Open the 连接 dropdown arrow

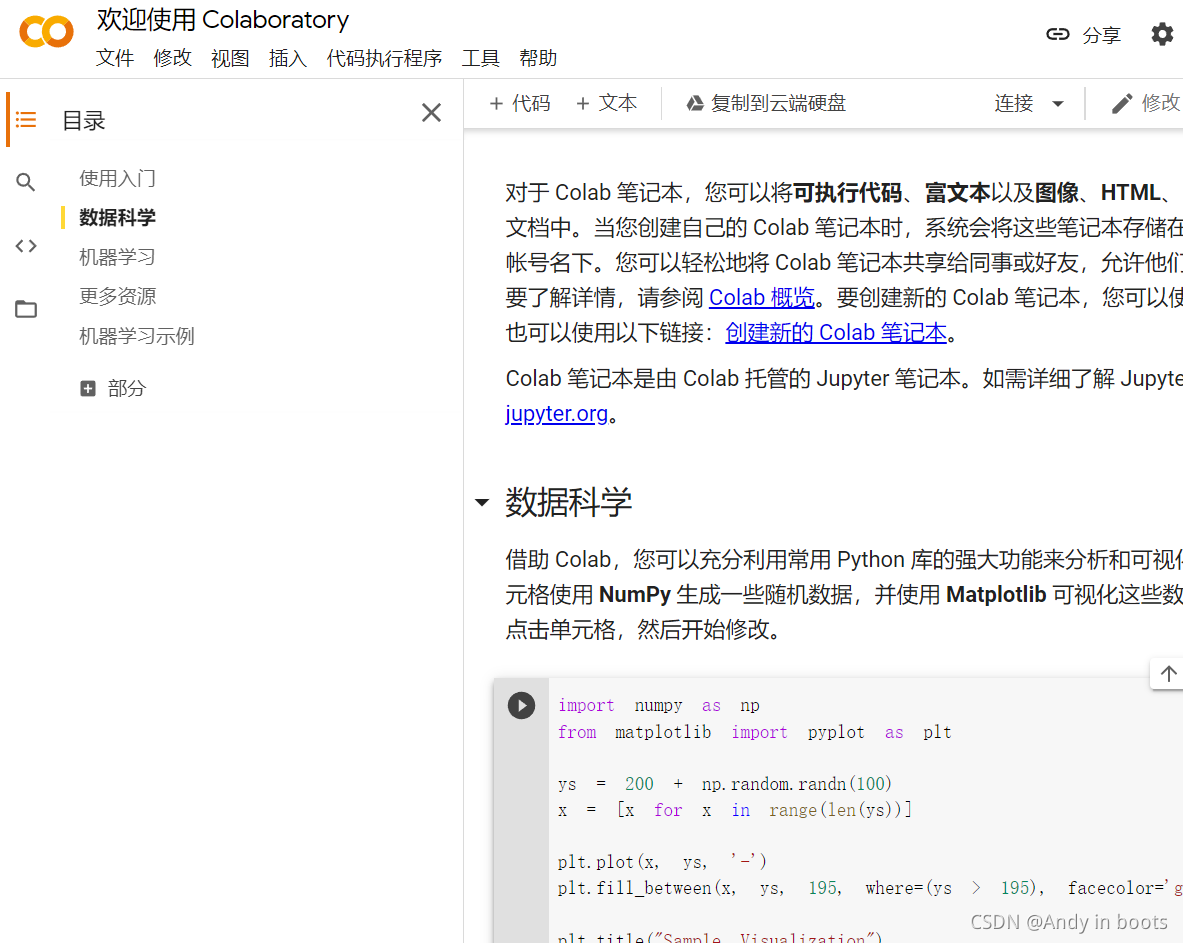pos(1058,104)
